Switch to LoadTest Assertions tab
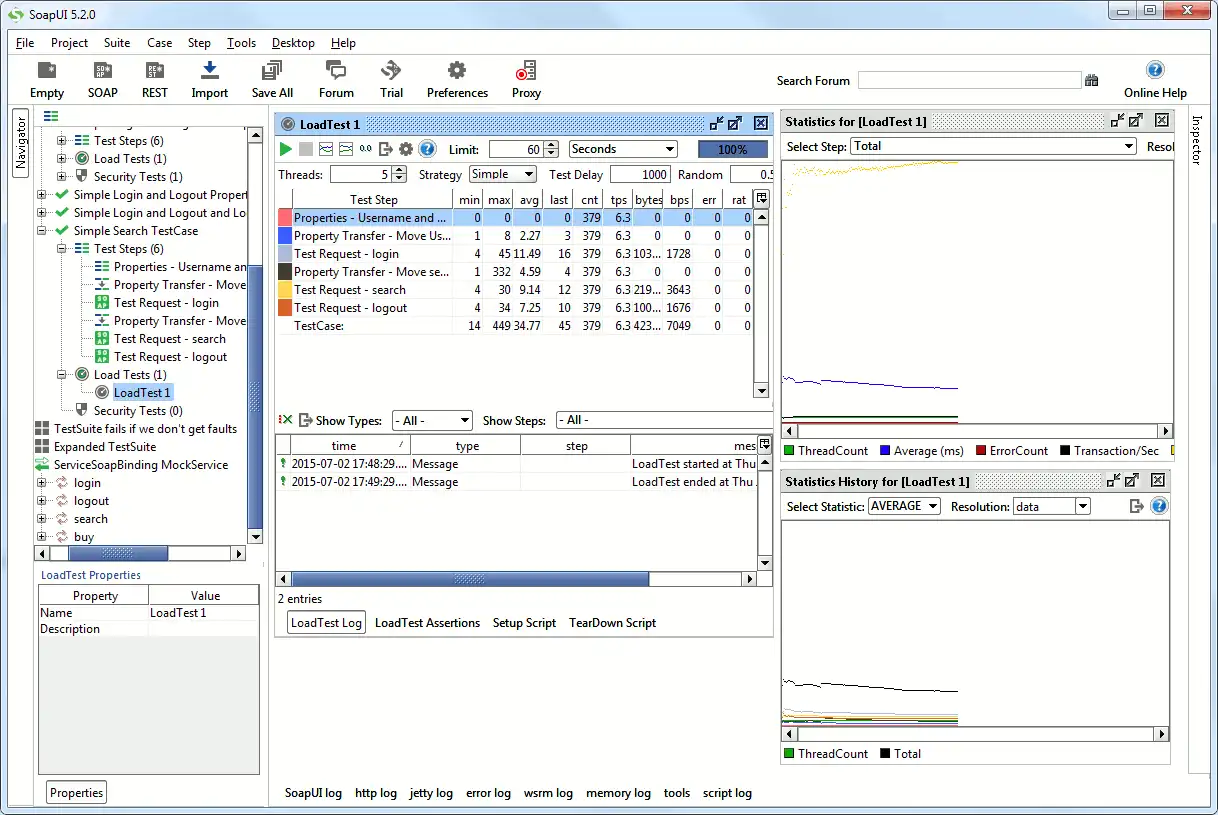1218x815 pixels. point(427,623)
